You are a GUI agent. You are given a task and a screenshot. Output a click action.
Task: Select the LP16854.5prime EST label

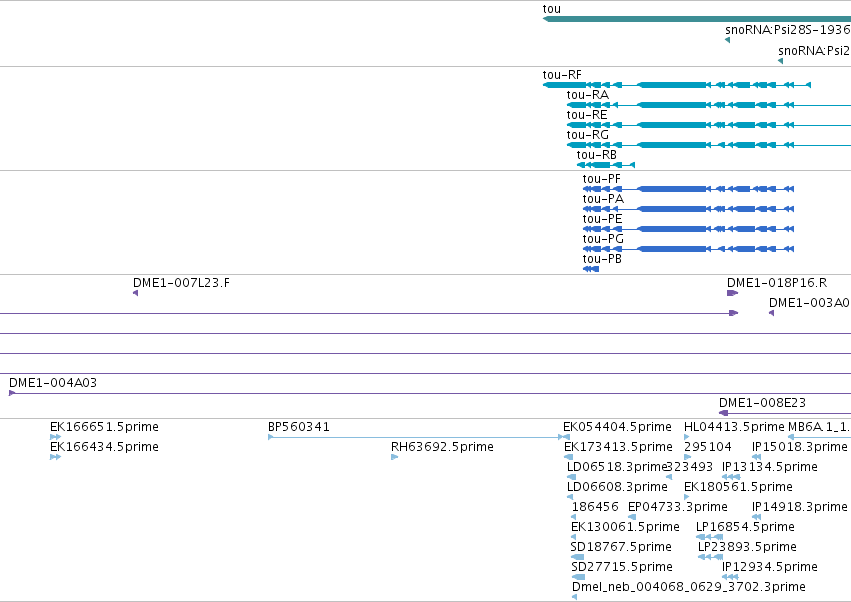click(x=745, y=528)
